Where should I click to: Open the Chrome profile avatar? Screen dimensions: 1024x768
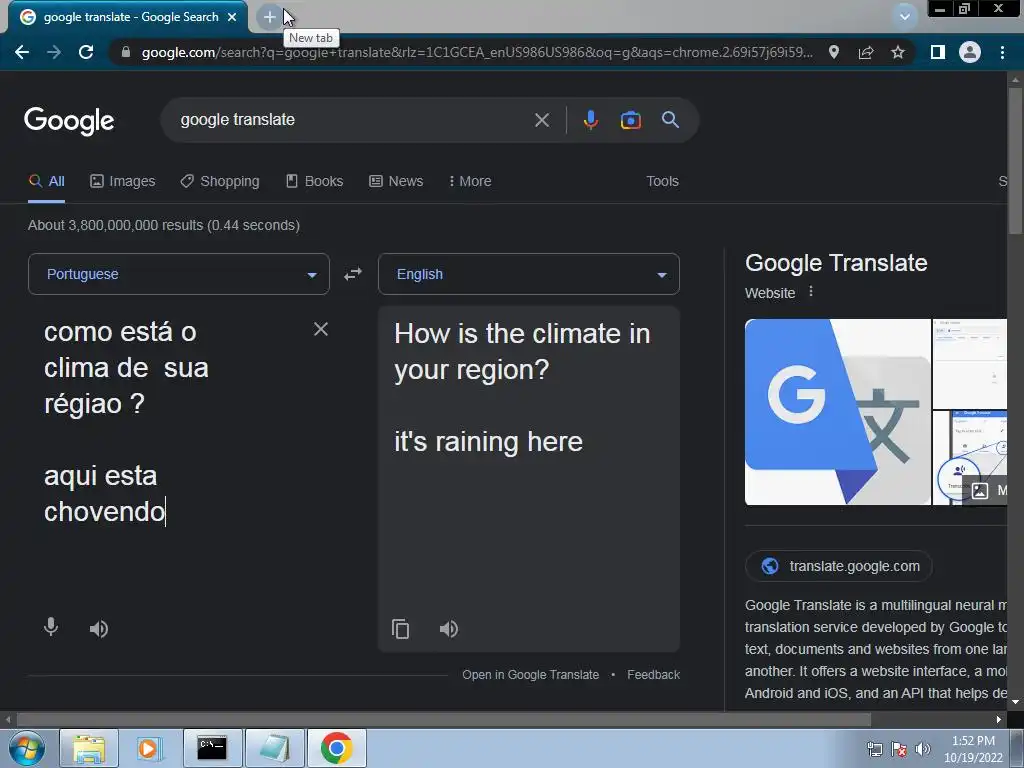[x=970, y=52]
